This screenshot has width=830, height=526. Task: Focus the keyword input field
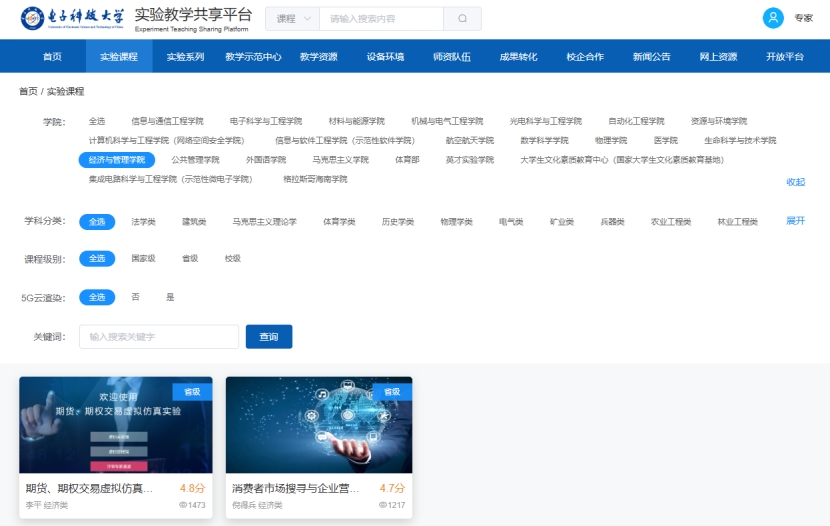pyautogui.click(x=159, y=337)
